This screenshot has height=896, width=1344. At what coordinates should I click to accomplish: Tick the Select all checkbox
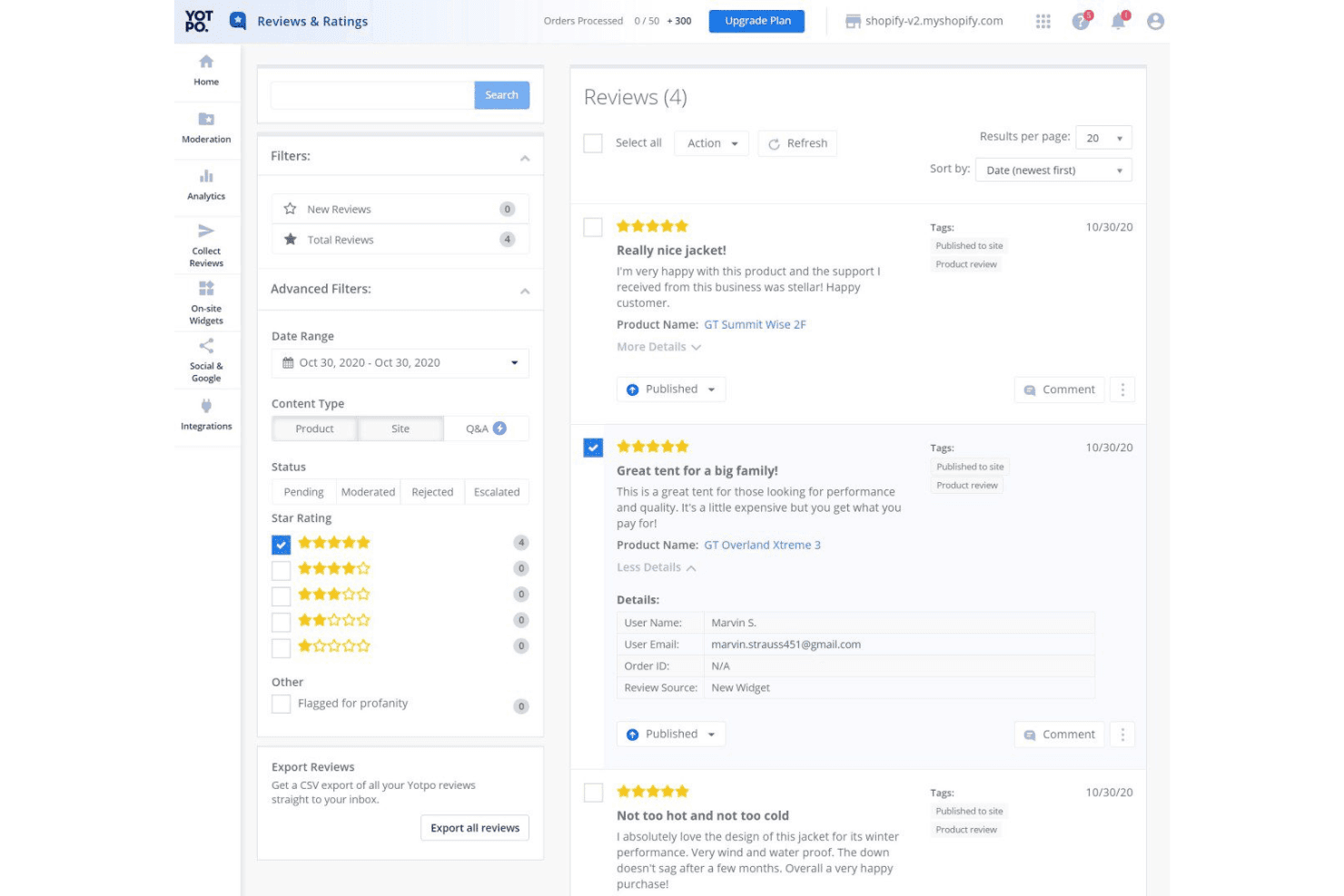(x=593, y=143)
